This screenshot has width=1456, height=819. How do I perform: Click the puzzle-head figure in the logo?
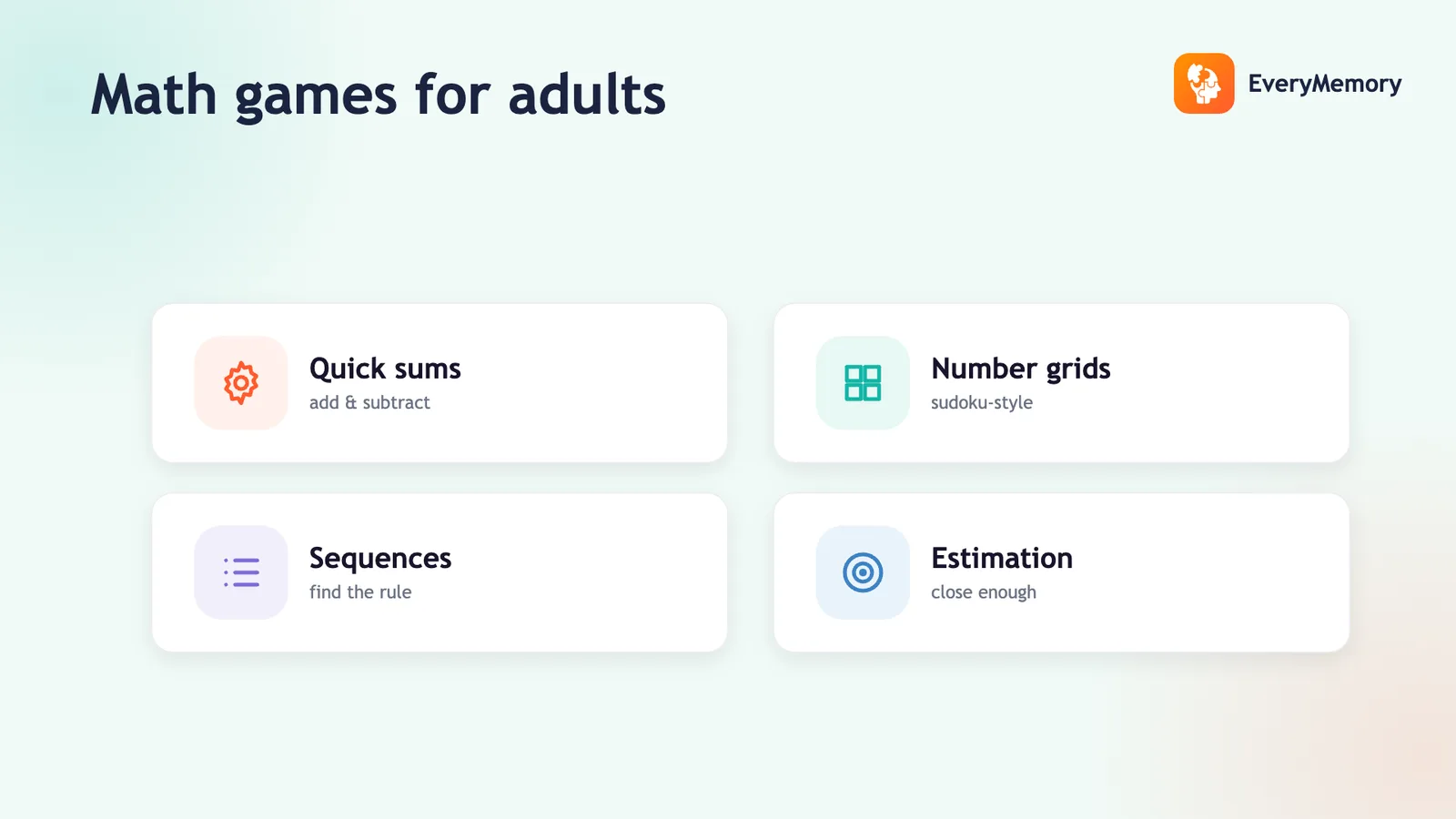click(1204, 84)
